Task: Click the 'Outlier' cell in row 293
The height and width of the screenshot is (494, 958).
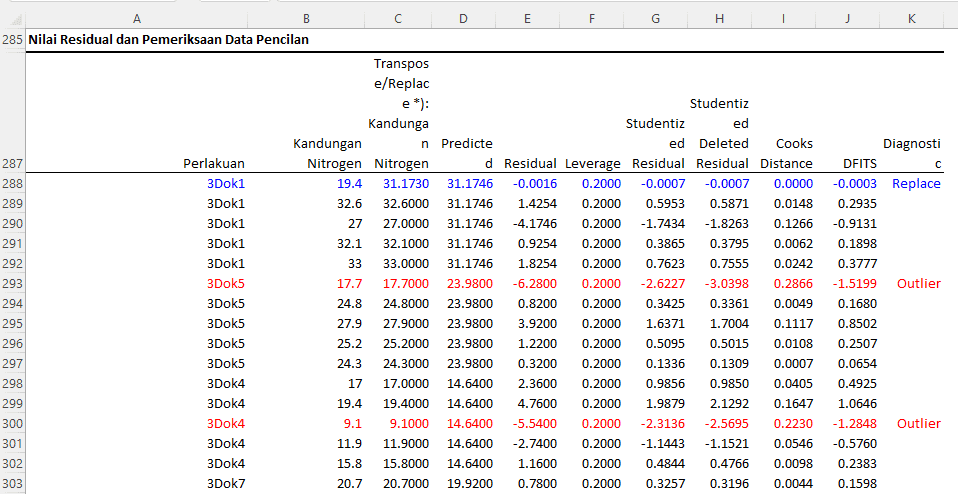Action: click(918, 284)
